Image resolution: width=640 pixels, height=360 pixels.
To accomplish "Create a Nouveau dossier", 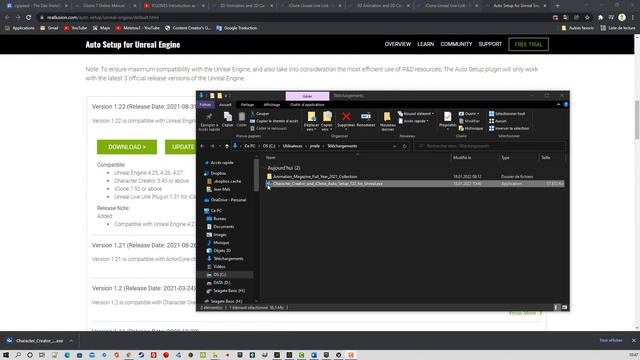I will (x=387, y=121).
